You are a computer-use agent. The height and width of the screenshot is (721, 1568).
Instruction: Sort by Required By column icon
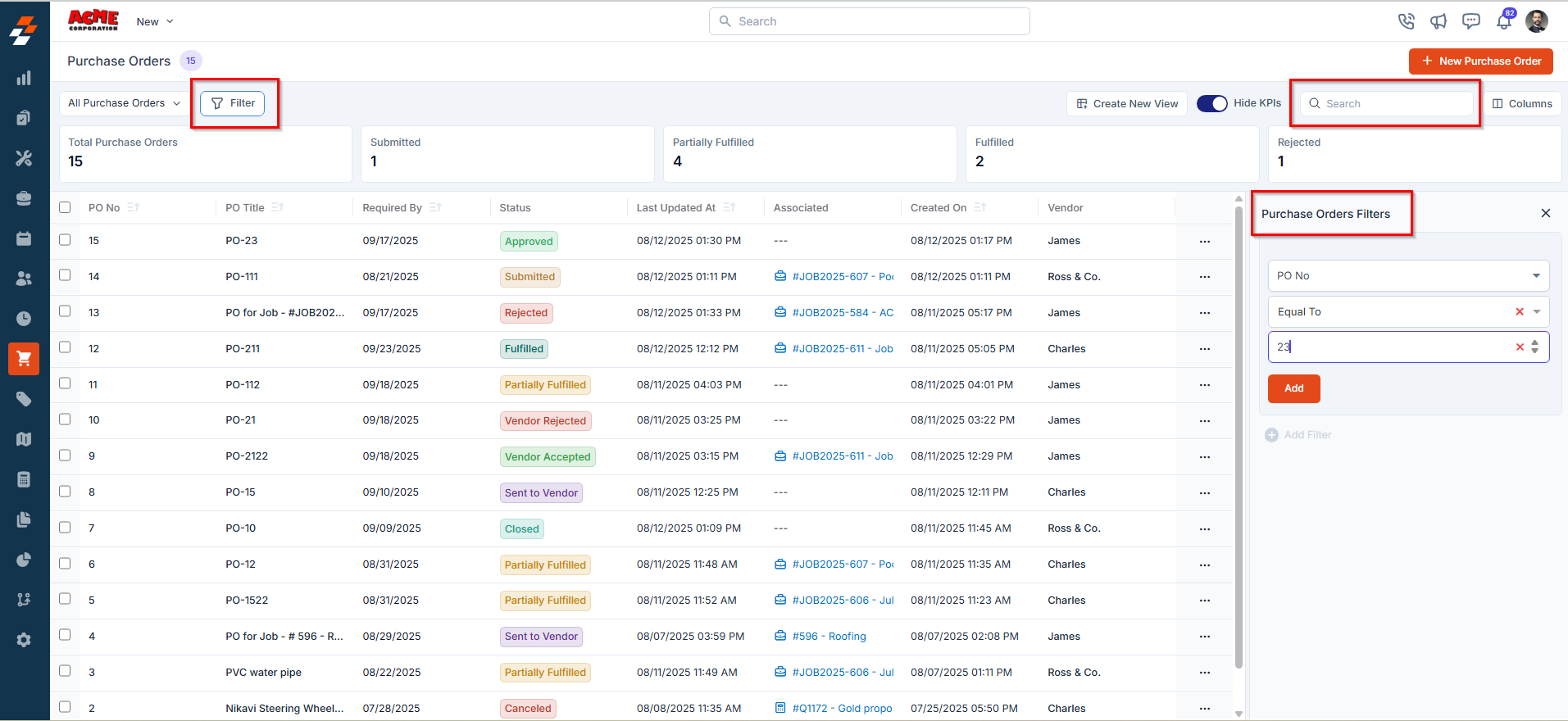[435, 207]
